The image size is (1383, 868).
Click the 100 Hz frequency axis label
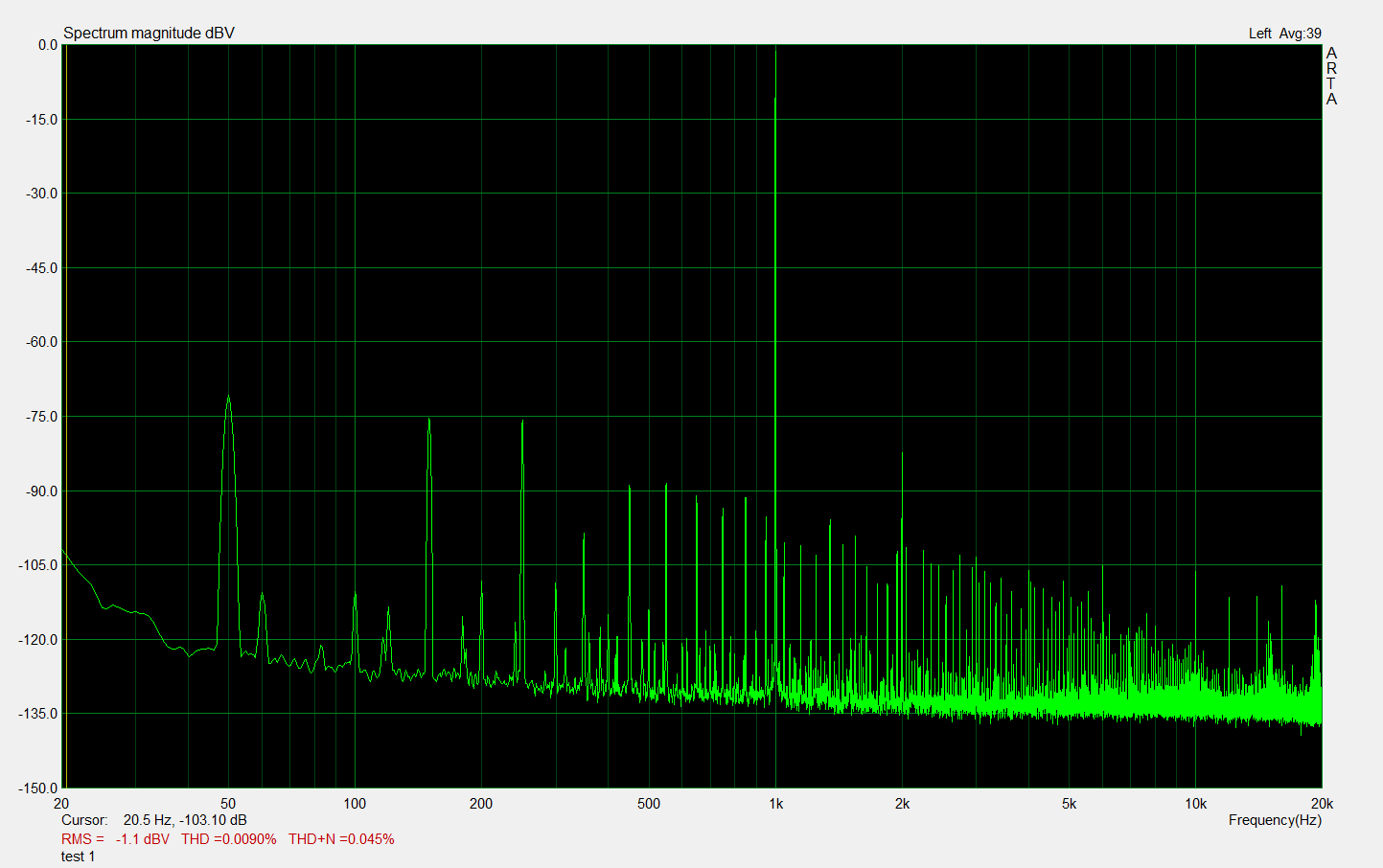[x=355, y=804]
